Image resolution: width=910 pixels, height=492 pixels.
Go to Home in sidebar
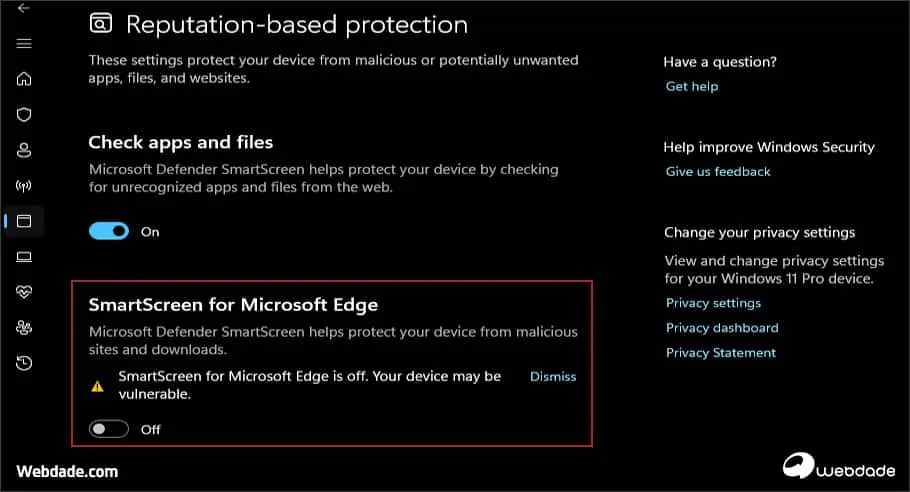24,80
